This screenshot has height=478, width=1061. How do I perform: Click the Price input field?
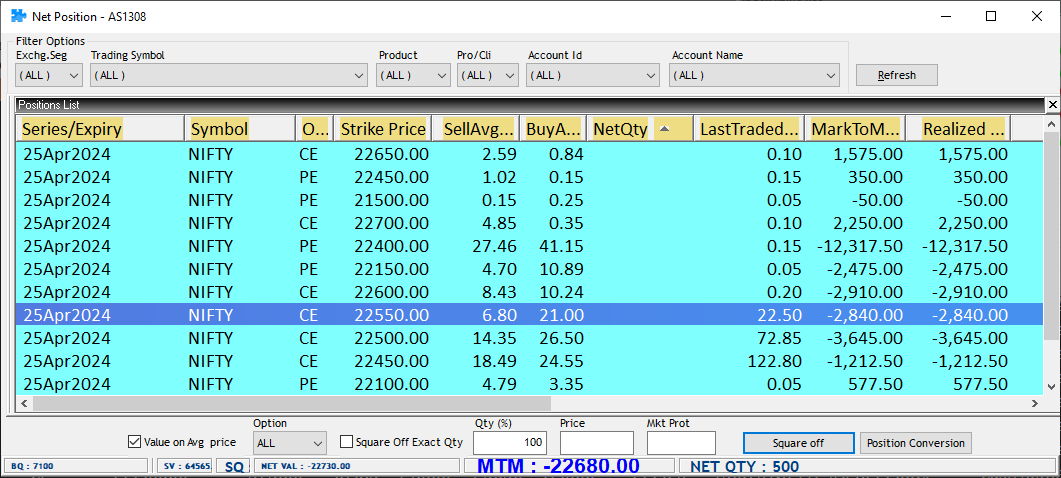597,443
